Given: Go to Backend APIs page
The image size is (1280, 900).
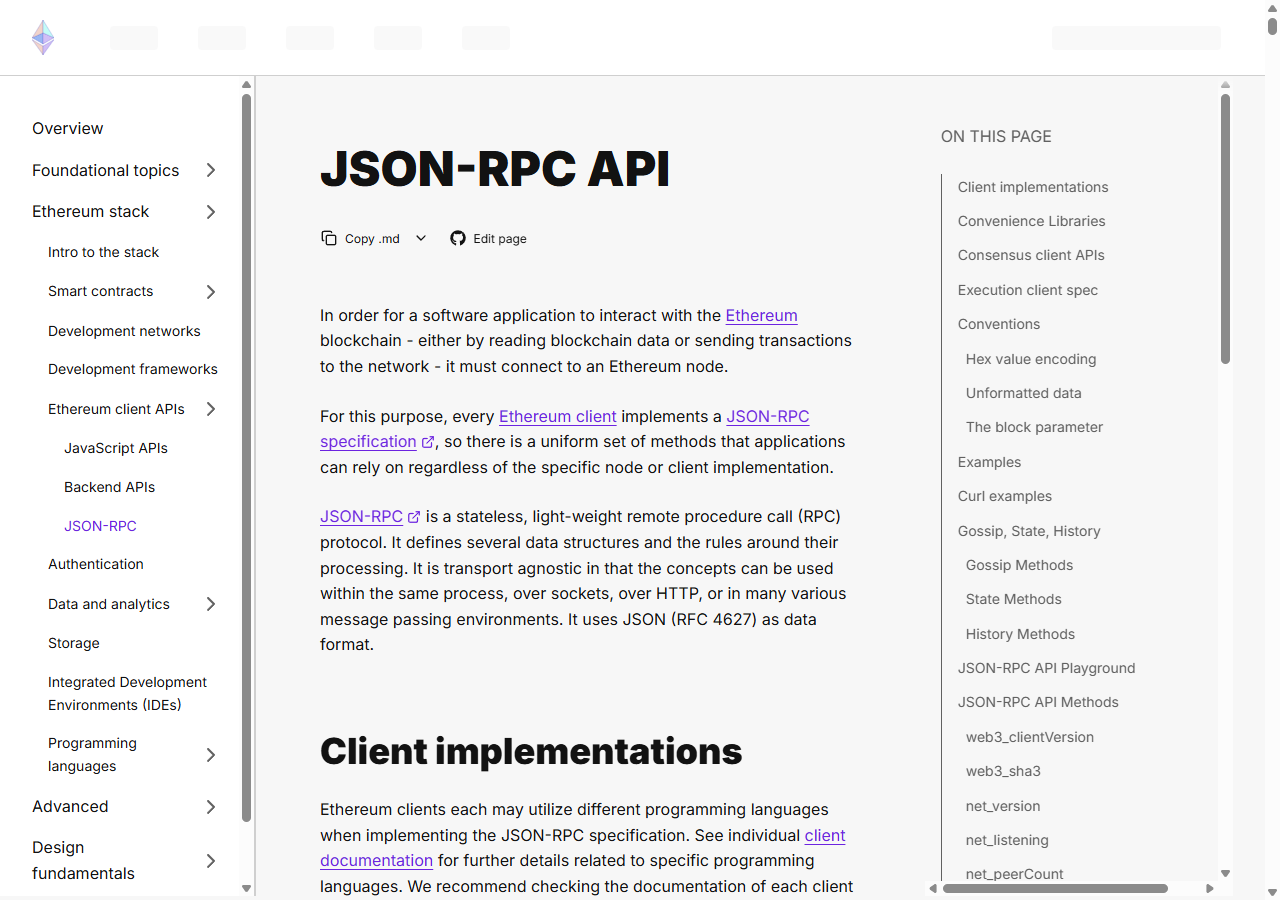Looking at the screenshot, I should point(110,487).
